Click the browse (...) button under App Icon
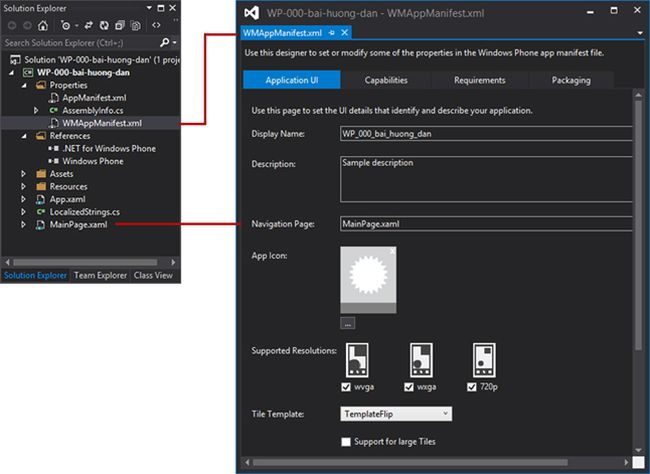The height and width of the screenshot is (474, 650). click(x=347, y=323)
